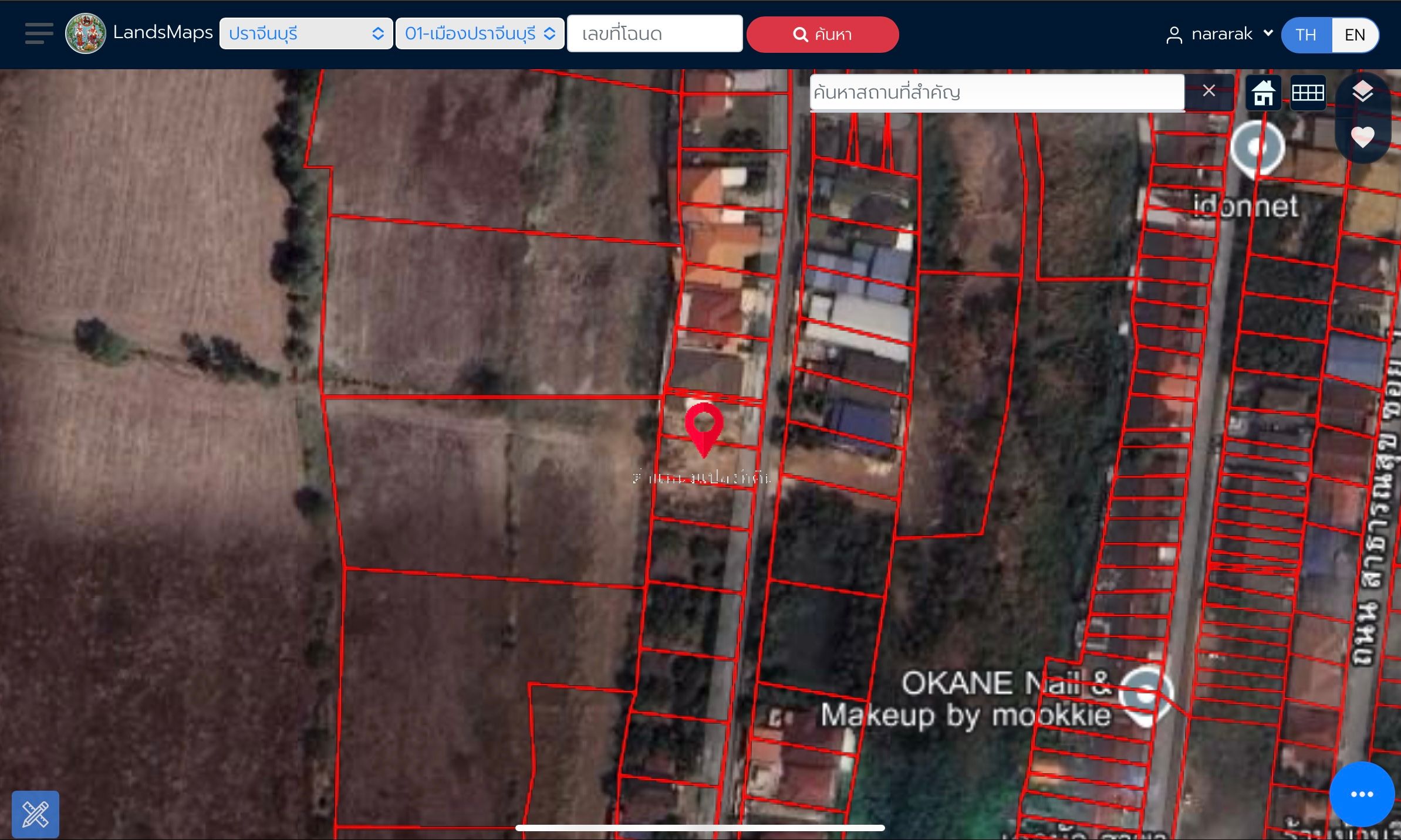Select the red parcel pin marker
The width and height of the screenshot is (1401, 840).
704,429
